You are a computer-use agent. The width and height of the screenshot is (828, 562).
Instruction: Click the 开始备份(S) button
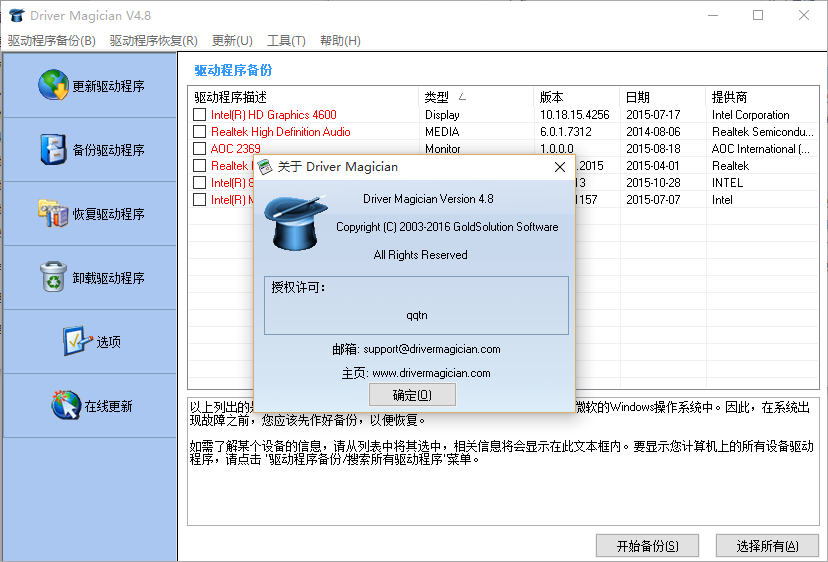pyautogui.click(x=647, y=546)
